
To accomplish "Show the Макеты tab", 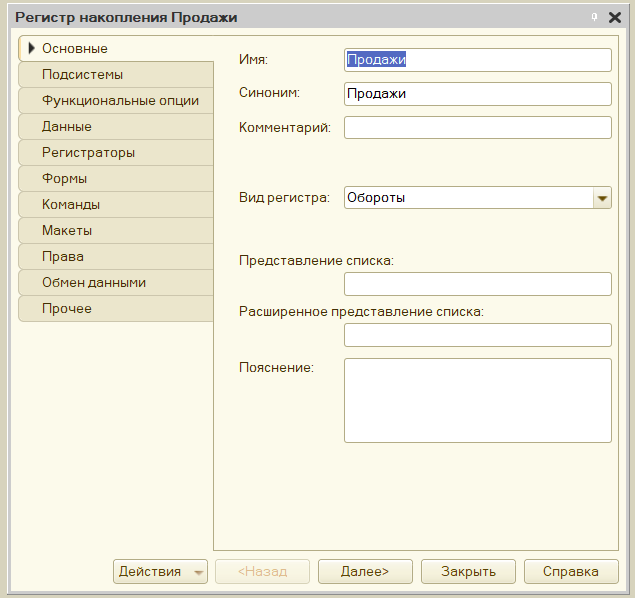I will click(116, 230).
